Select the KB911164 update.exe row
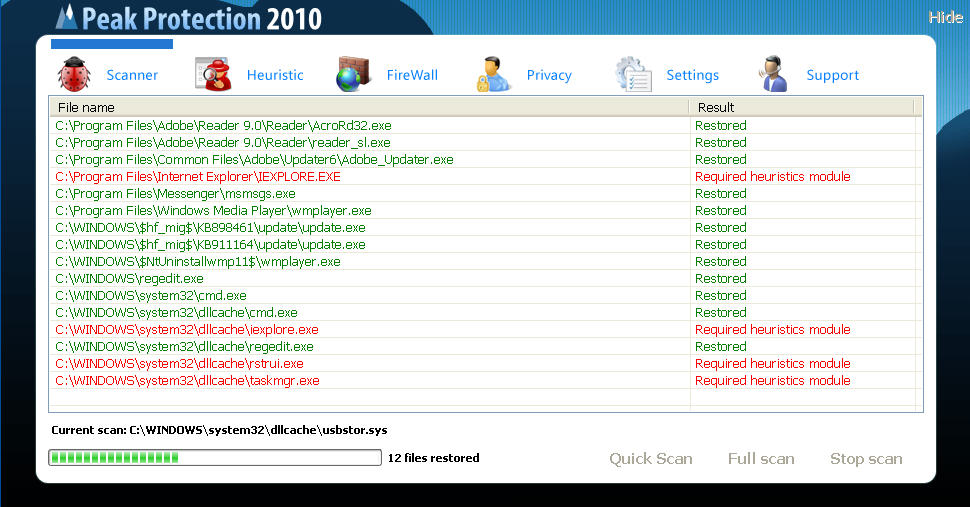970x507 pixels. pos(486,245)
